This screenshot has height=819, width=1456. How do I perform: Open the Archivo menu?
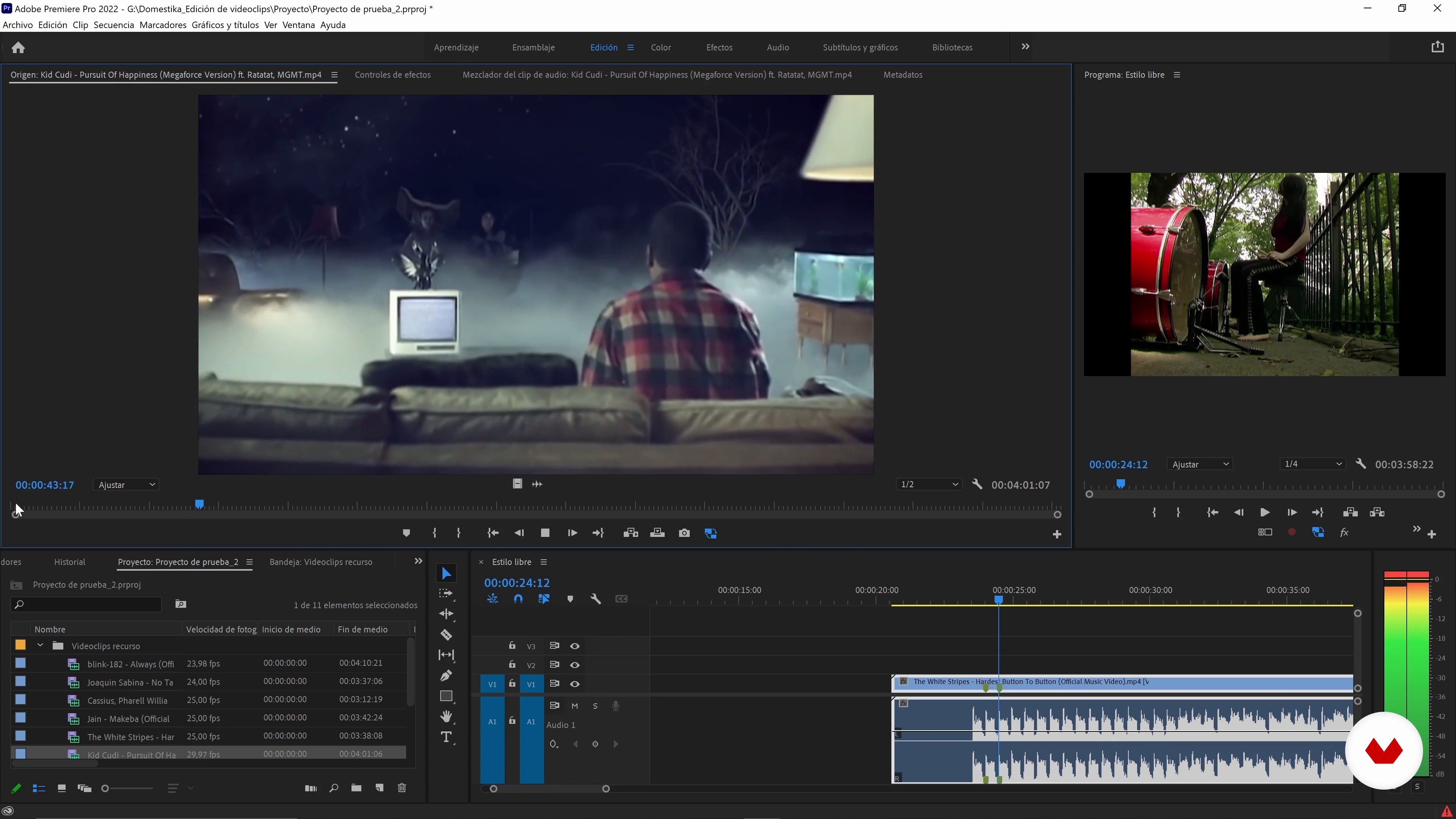point(17,25)
